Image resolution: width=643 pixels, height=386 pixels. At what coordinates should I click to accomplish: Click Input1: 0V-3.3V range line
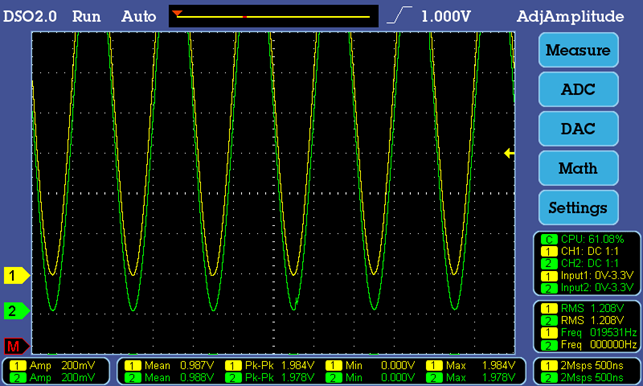click(587, 275)
